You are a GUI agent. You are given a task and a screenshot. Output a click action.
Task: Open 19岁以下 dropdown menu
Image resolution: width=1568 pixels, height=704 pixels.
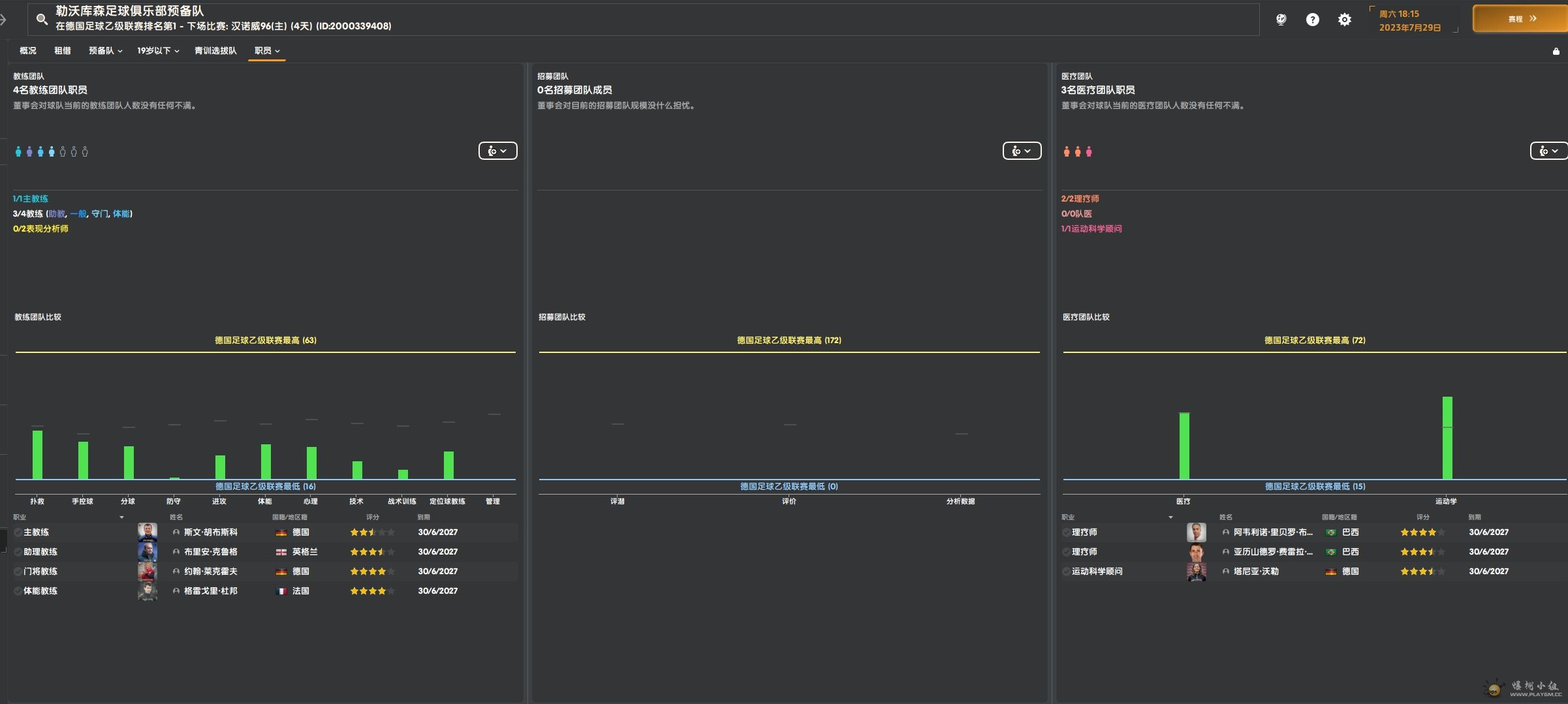coord(158,51)
